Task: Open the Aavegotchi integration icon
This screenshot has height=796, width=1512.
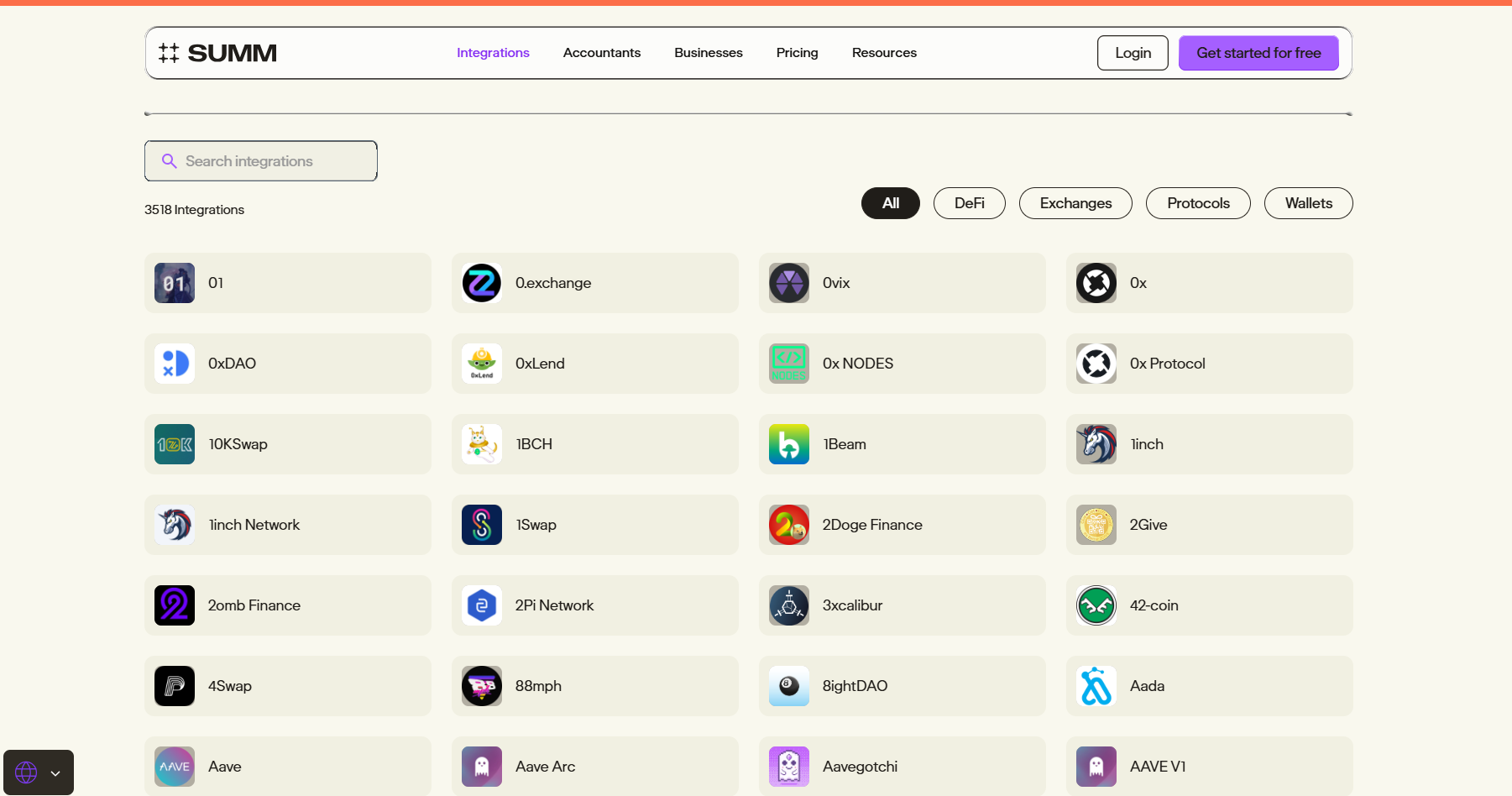Action: 788,766
